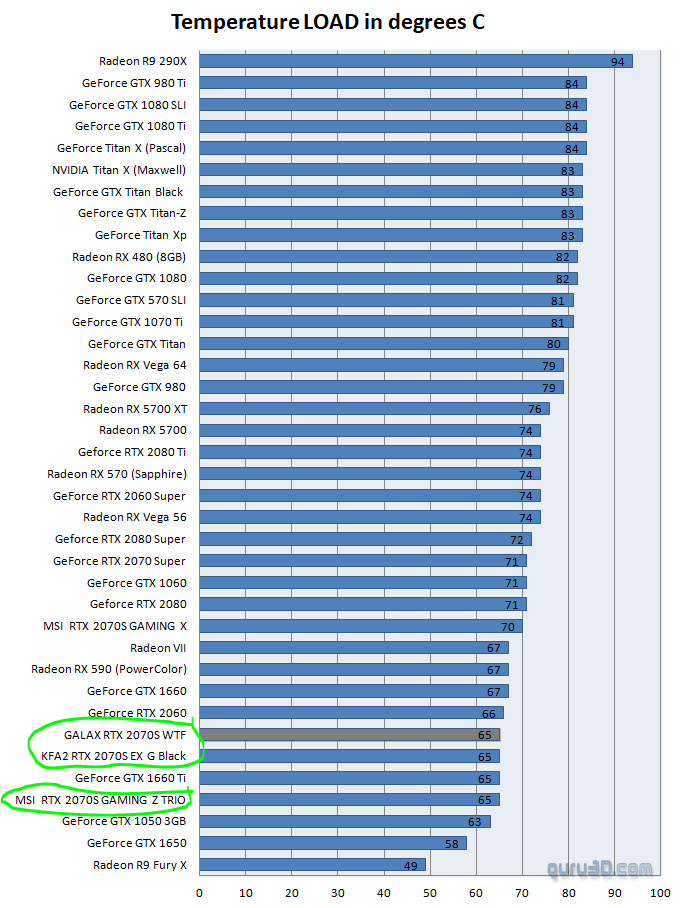Screen dimensions: 680x908
Task: Click the GeForce RTX 2060 value 66
Action: click(489, 714)
